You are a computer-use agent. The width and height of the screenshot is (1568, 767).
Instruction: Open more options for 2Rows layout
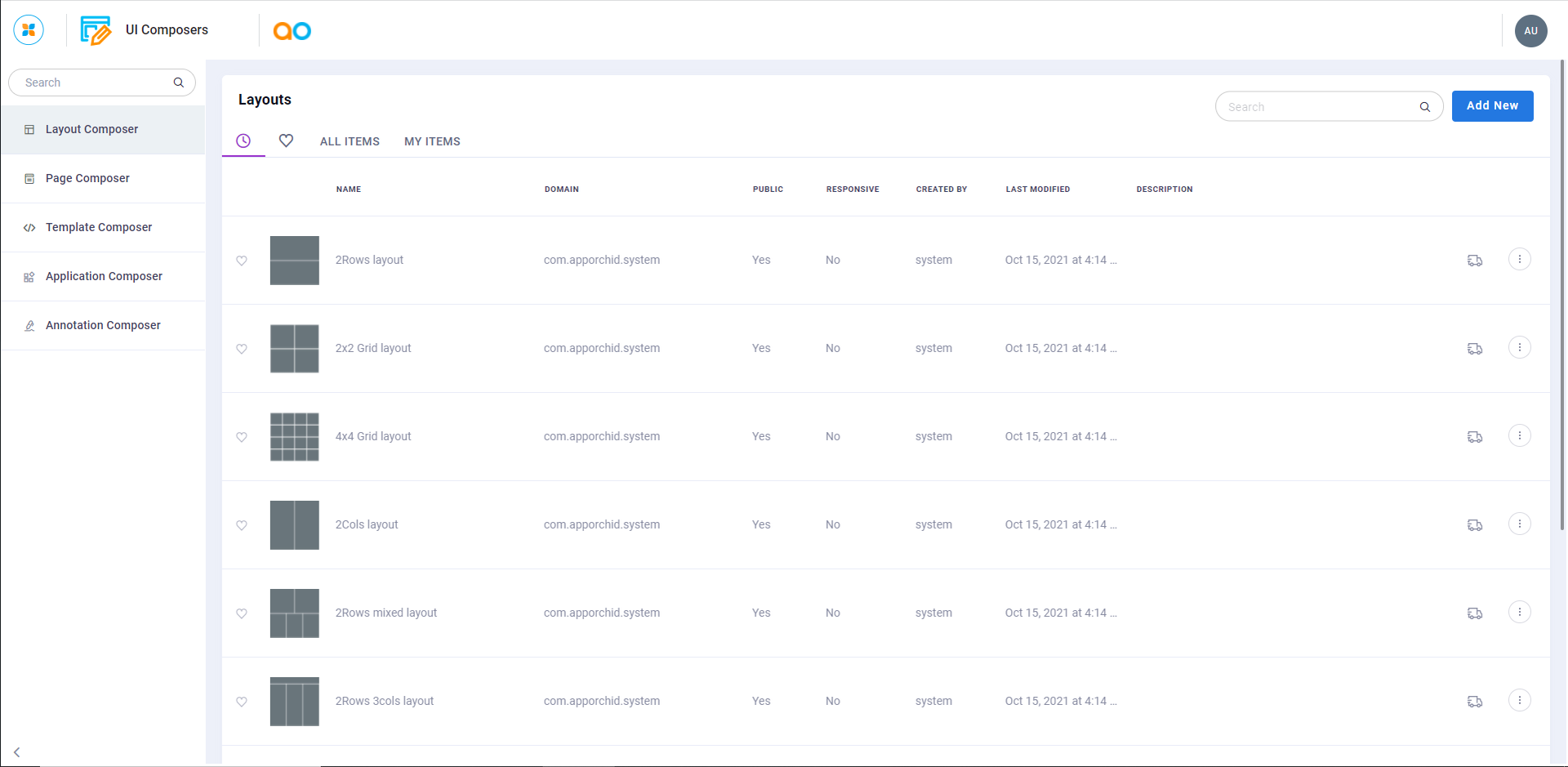[x=1519, y=260]
